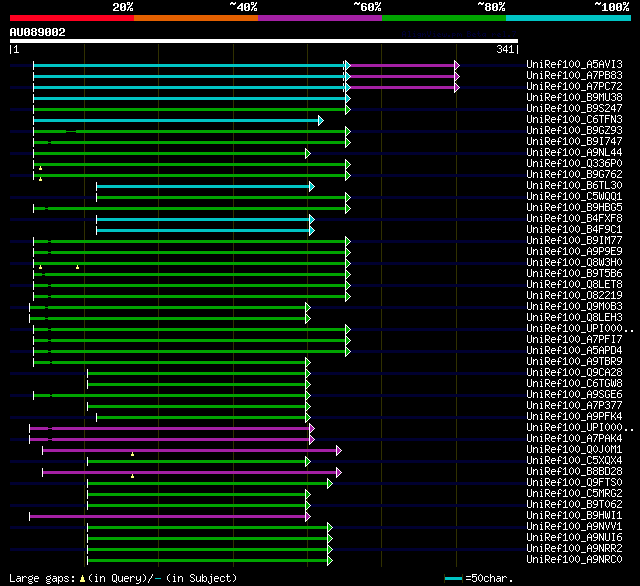The width and height of the screenshot is (640, 586).
Task: Click query gap marker under Q336P0 bar
Action: point(40,168)
